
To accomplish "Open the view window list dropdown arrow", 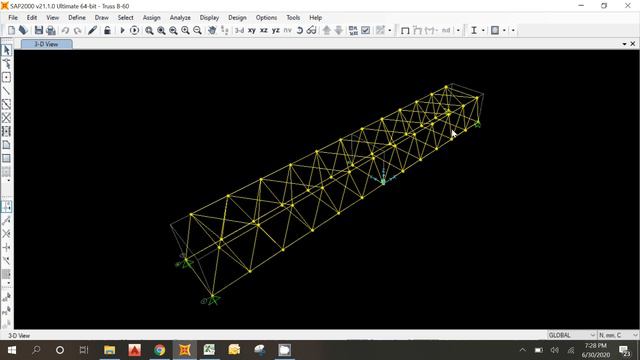I will 624,44.
